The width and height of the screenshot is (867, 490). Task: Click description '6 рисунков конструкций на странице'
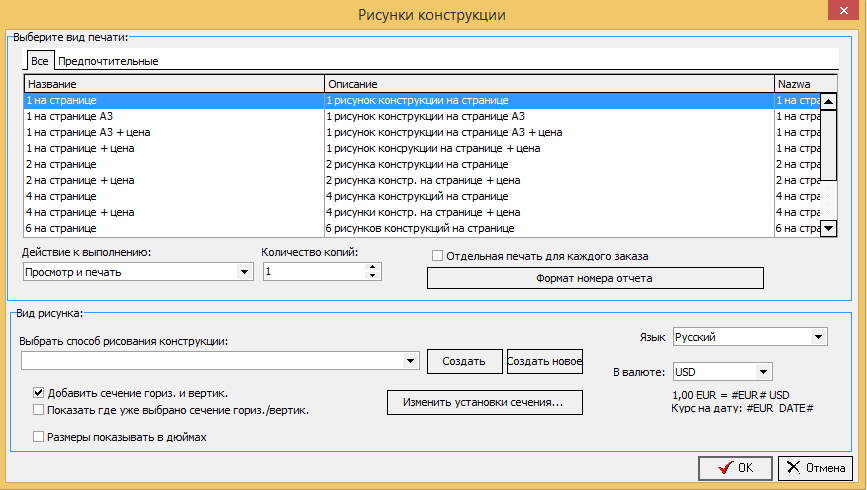[420, 228]
